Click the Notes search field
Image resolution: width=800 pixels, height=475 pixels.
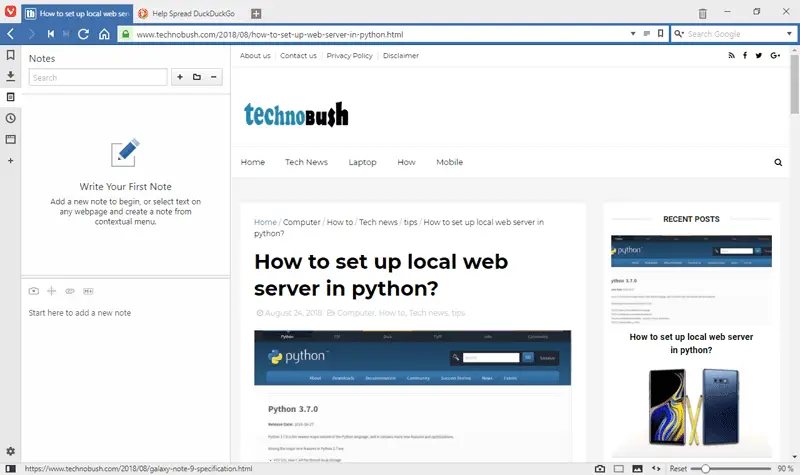point(98,78)
